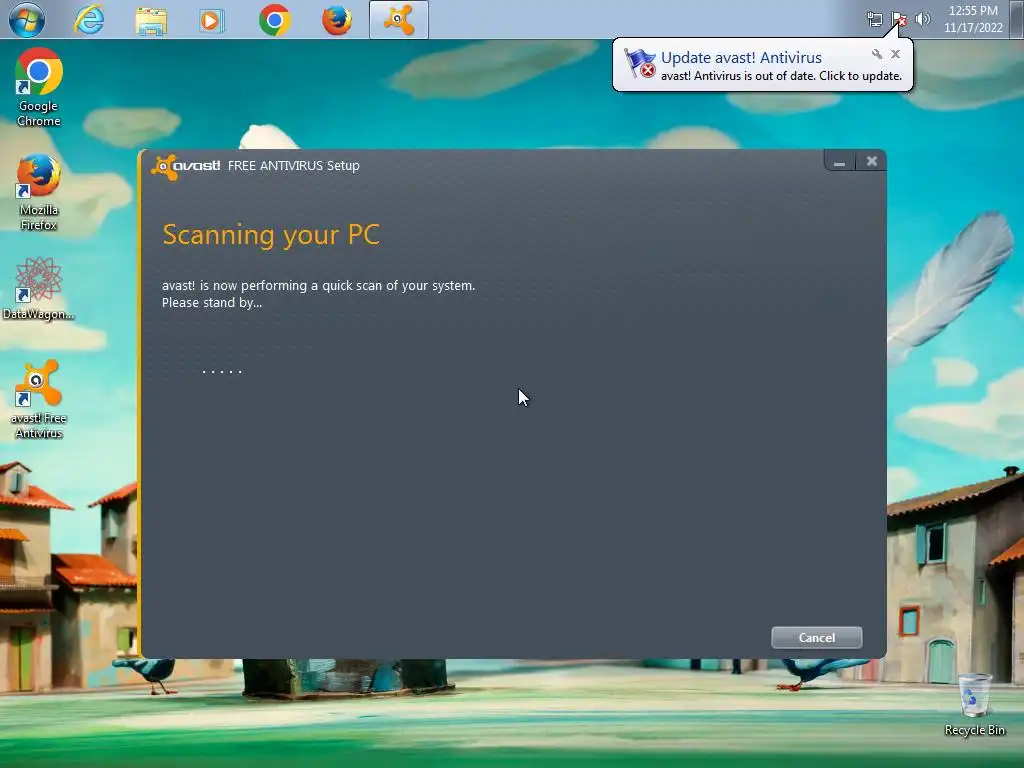
Task: Open Windows Explorer folder in taskbar
Action: click(x=151, y=21)
